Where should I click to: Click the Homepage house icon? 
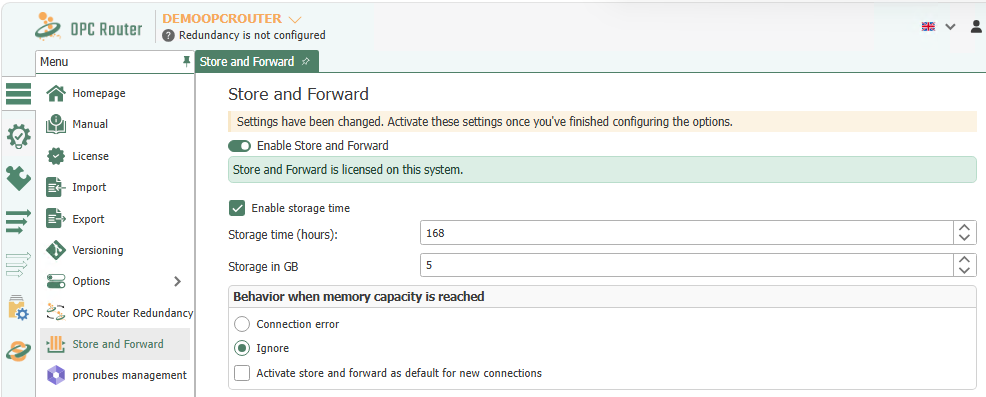point(56,93)
